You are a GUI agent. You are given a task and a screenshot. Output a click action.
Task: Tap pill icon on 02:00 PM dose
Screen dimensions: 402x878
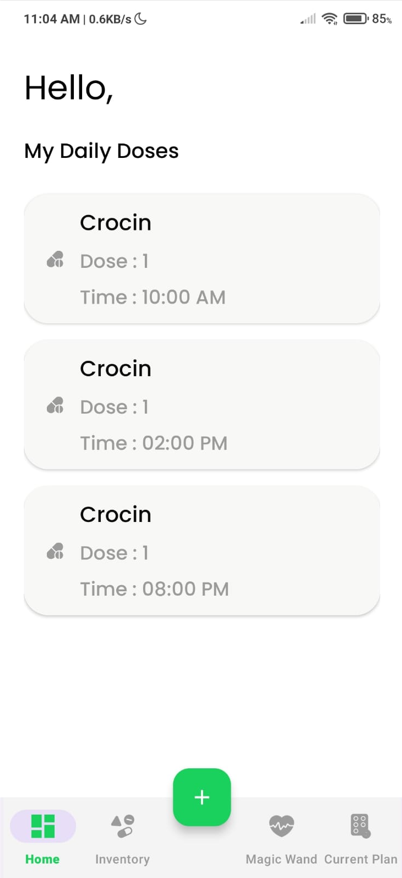coord(55,405)
